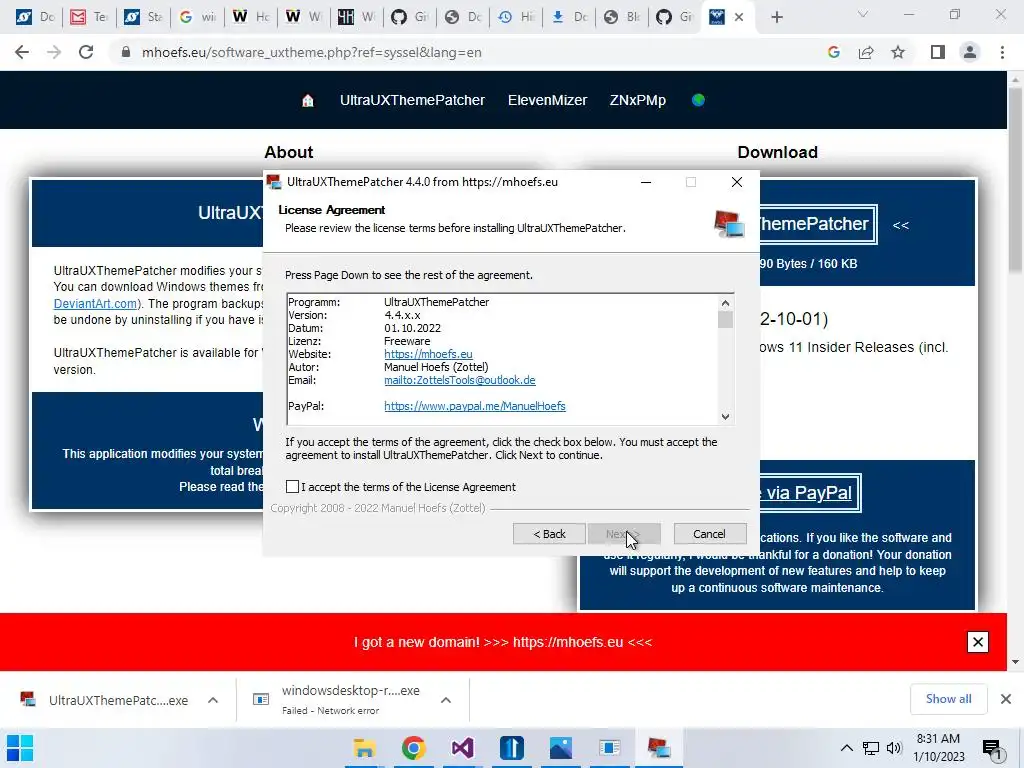Dismiss the red new domain banner

978,642
